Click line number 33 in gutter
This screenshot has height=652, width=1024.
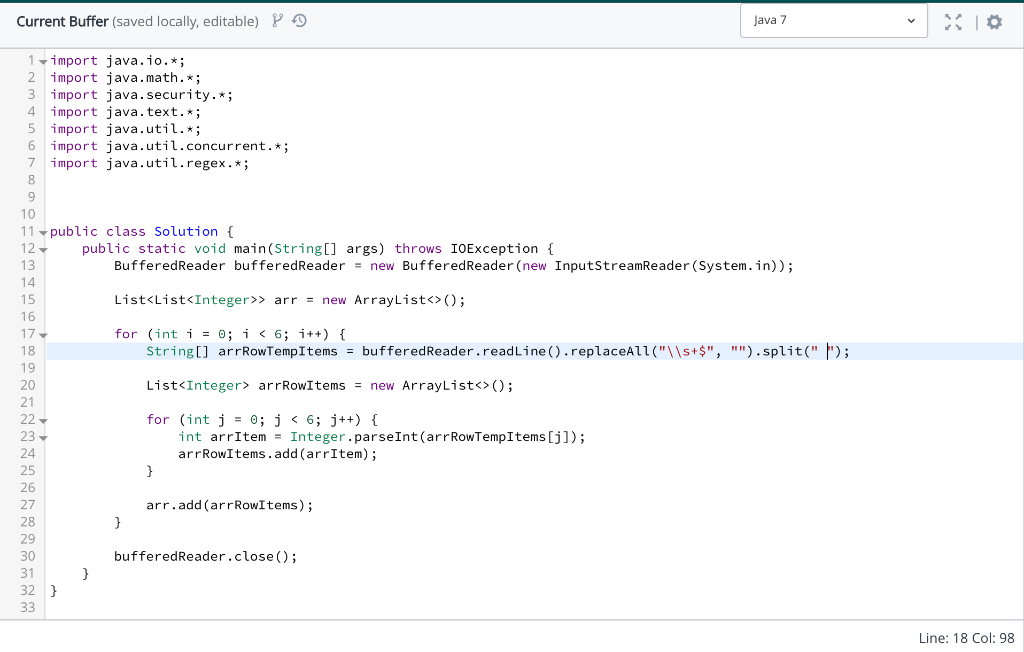point(27,608)
